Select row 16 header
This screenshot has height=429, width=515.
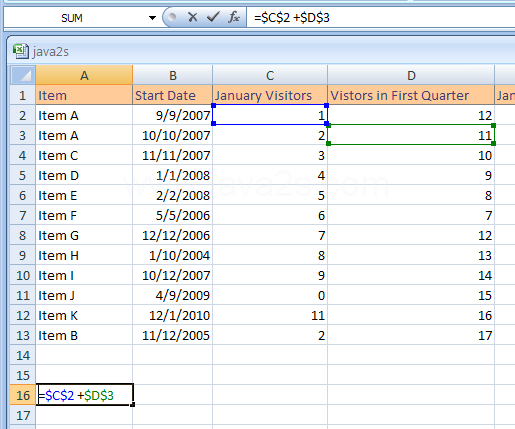click(23, 395)
